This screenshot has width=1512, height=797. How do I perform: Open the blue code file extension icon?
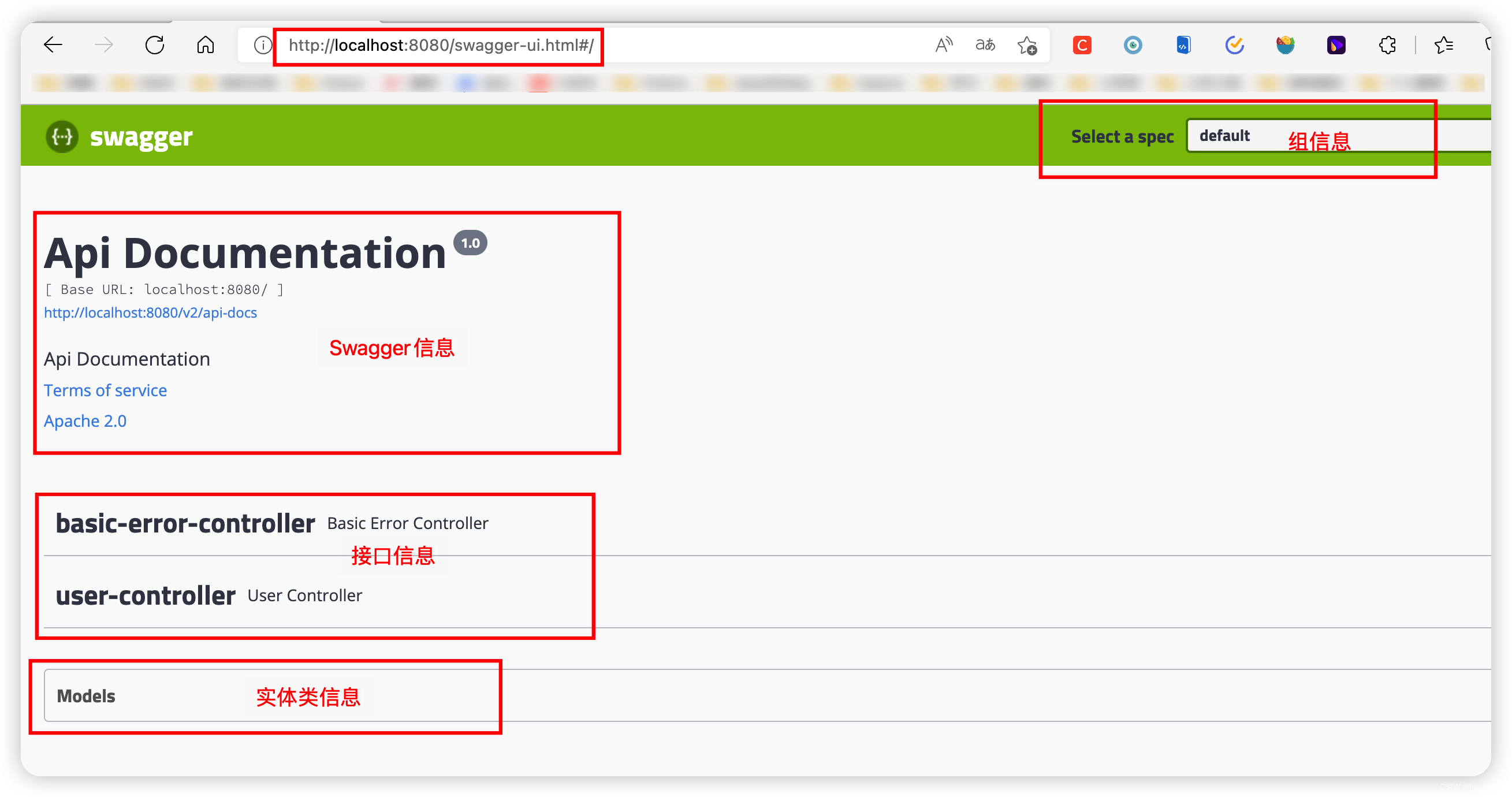[1183, 45]
